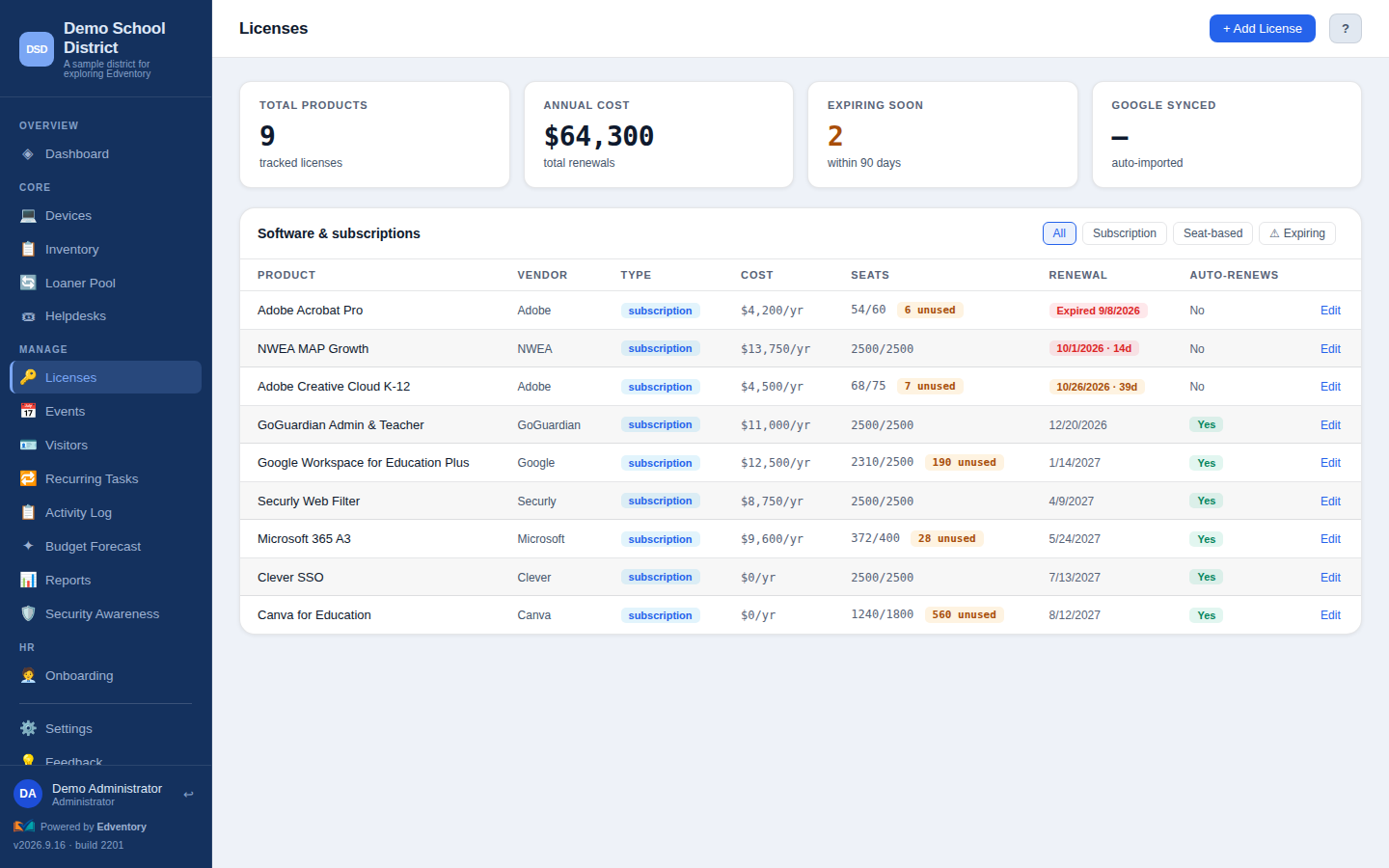Click the Budget Forecast sparkle icon

click(28, 547)
